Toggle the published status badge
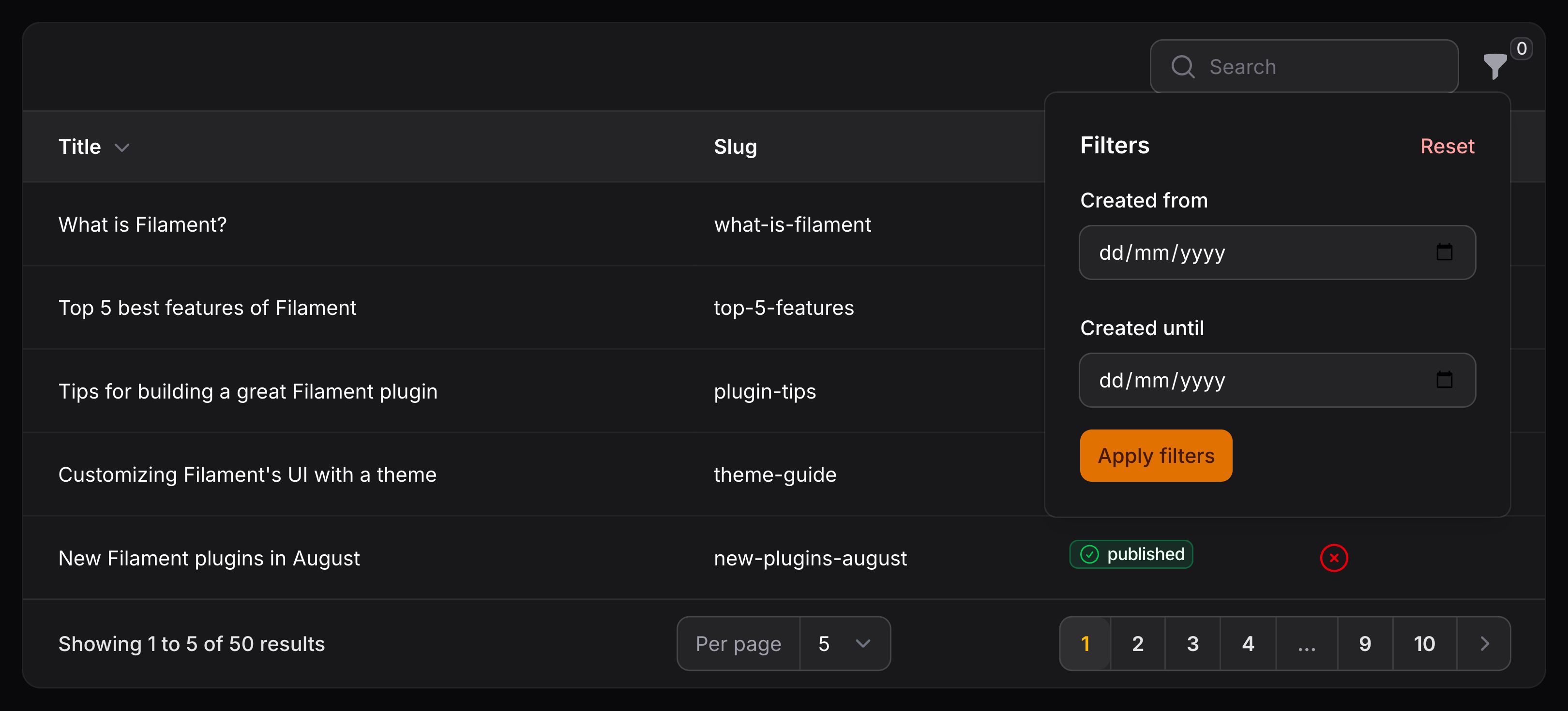Viewport: 1568px width, 711px height. click(x=1131, y=554)
